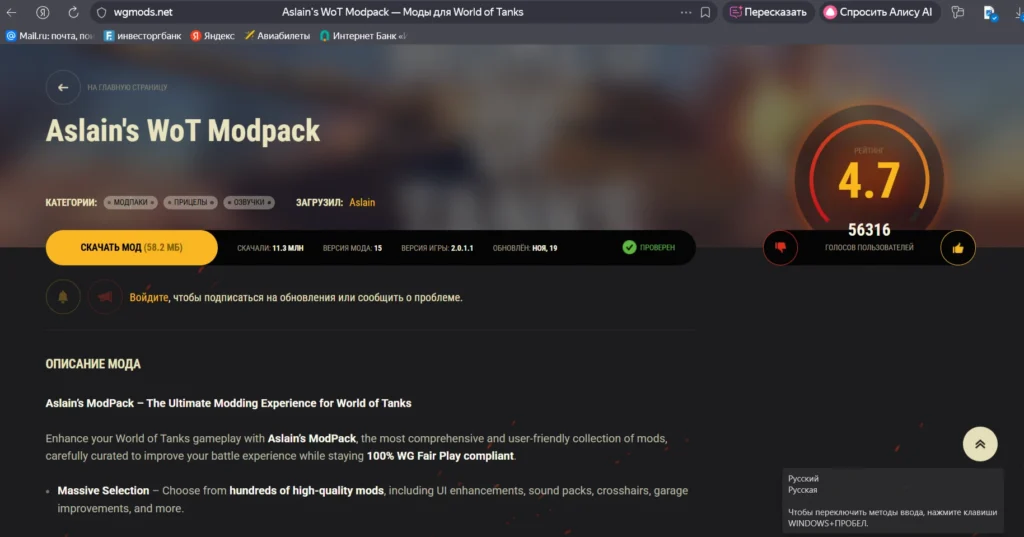Click the Пересказать button in toolbar

(x=768, y=13)
